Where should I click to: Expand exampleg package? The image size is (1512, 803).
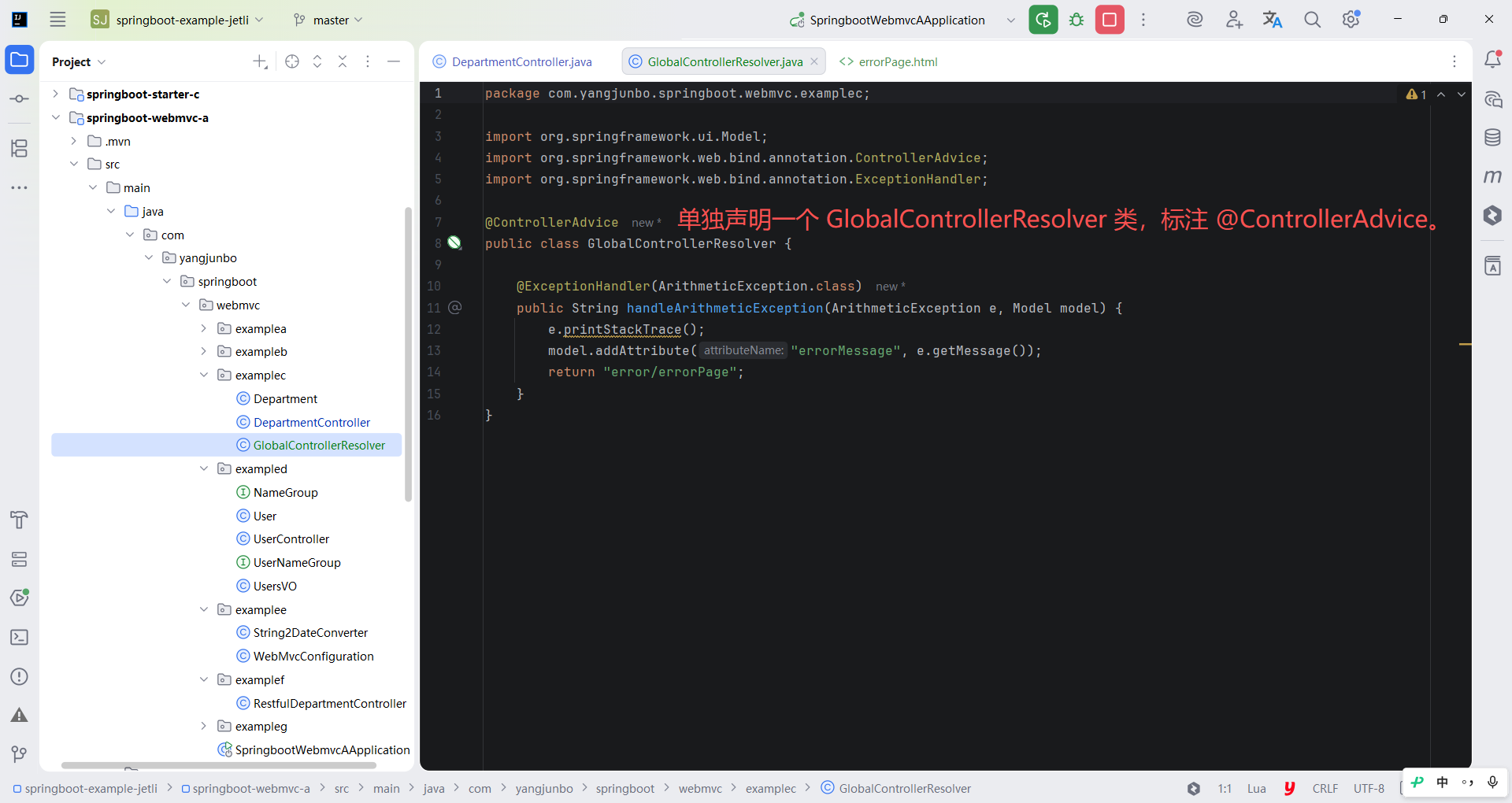click(203, 726)
